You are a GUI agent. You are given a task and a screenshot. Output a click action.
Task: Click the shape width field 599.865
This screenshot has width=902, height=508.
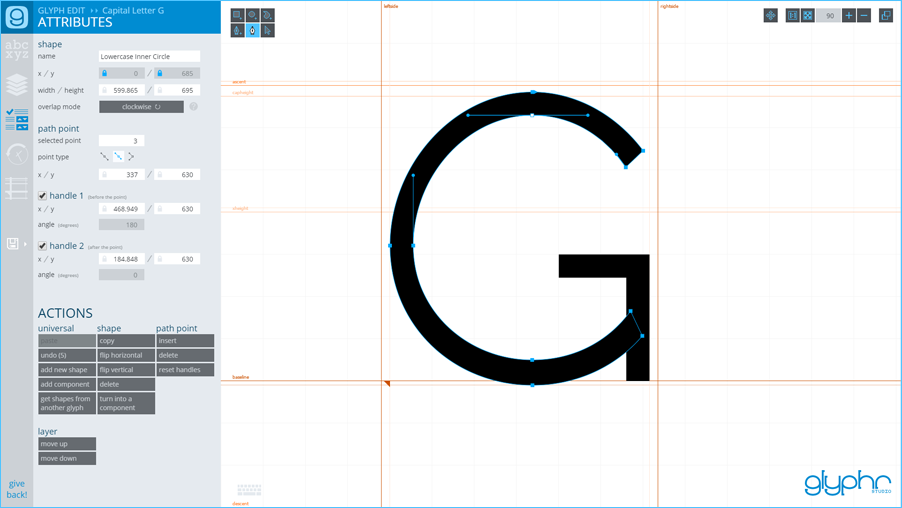(x=121, y=90)
